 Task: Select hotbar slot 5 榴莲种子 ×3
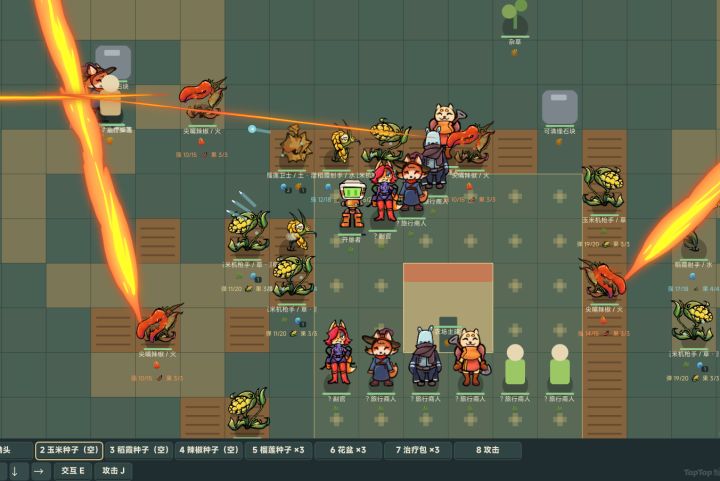point(278,450)
